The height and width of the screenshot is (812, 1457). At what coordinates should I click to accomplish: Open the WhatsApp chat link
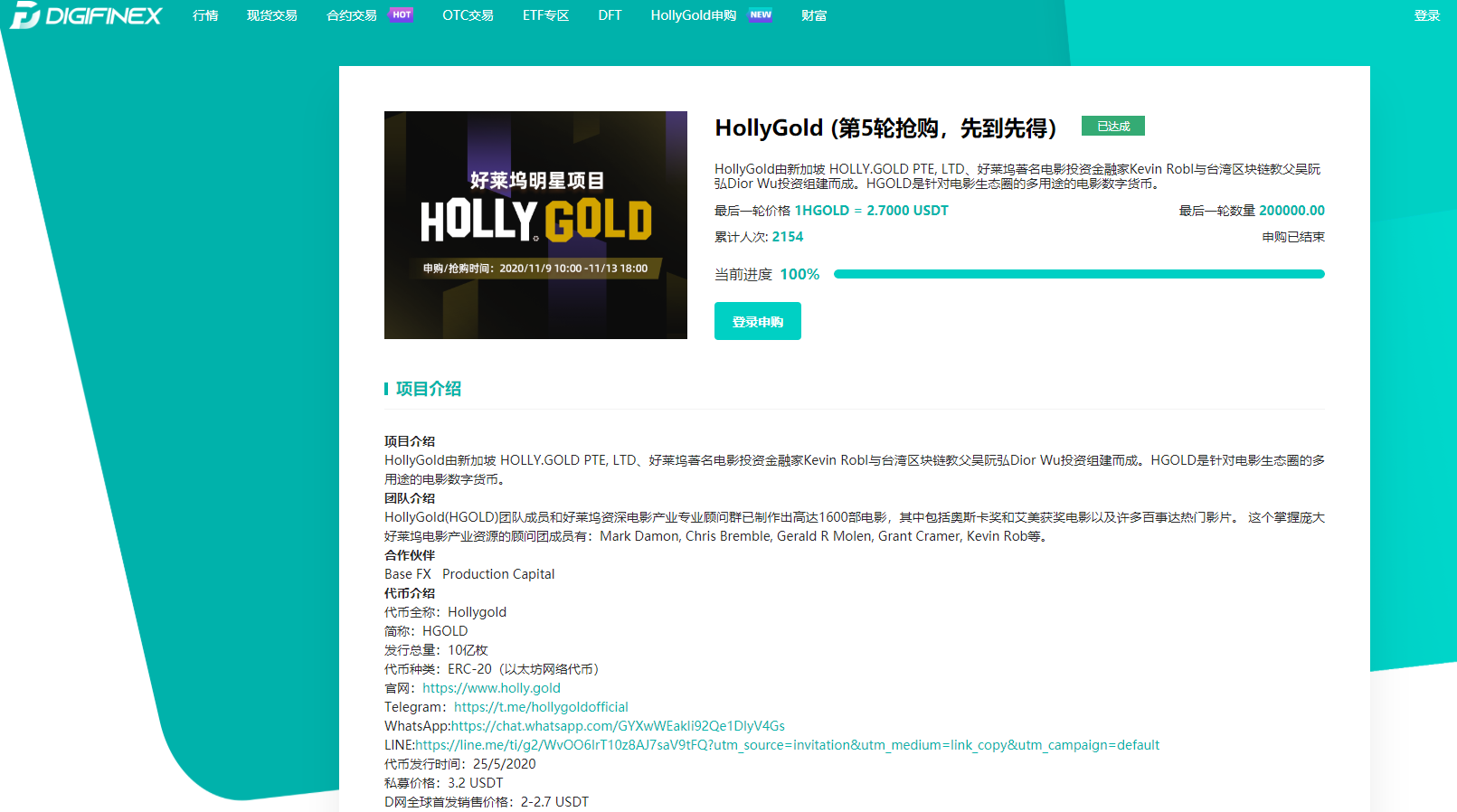tap(618, 726)
